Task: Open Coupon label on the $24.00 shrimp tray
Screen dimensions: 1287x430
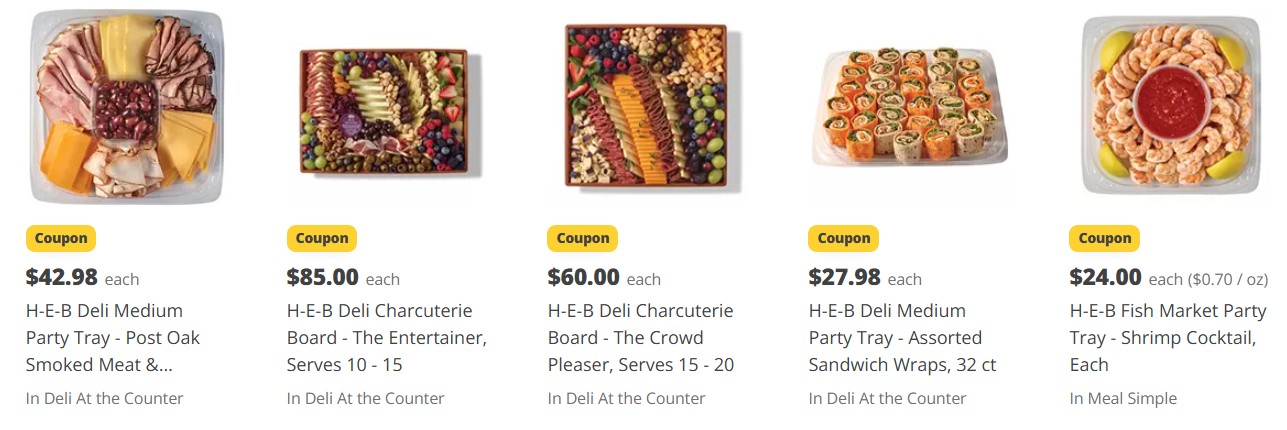Action: click(1105, 238)
